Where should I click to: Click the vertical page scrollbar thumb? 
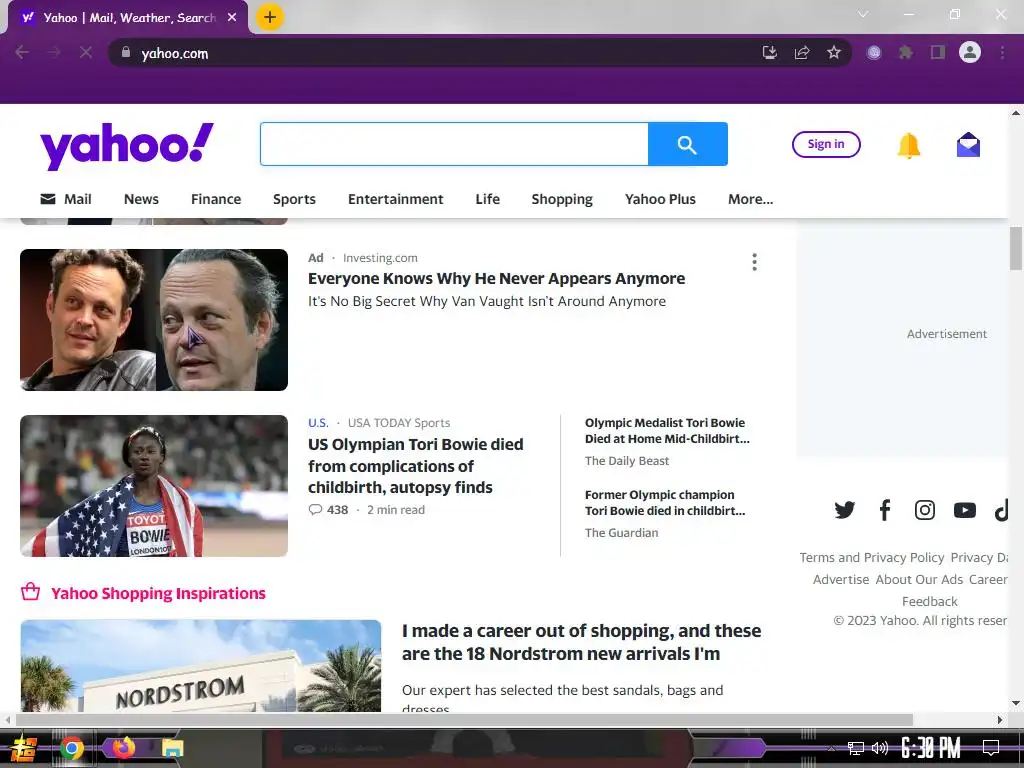pos(1016,248)
